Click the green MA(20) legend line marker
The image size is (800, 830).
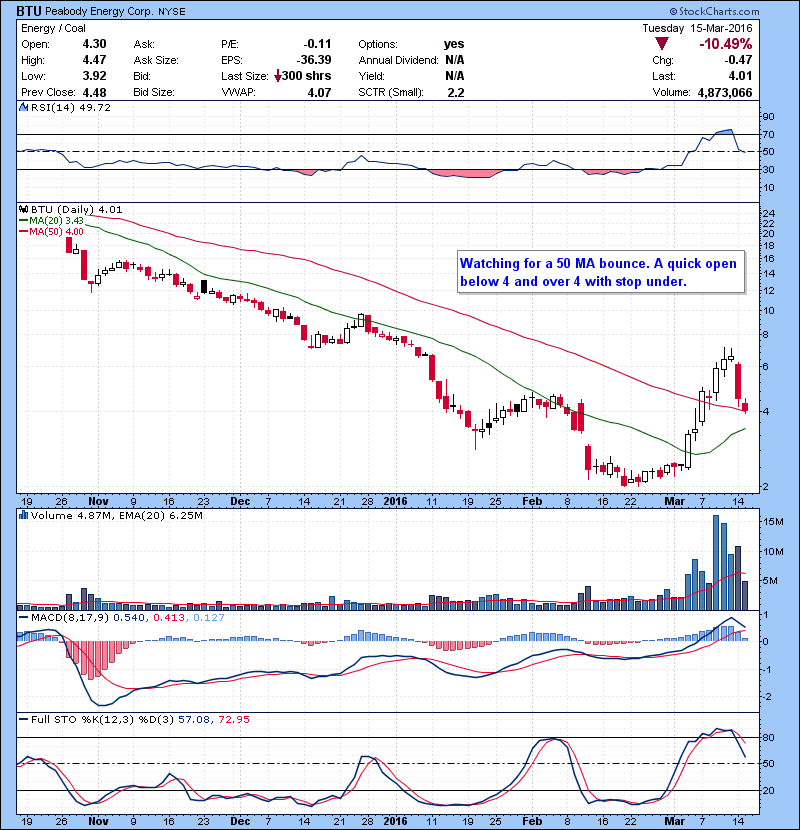23,221
